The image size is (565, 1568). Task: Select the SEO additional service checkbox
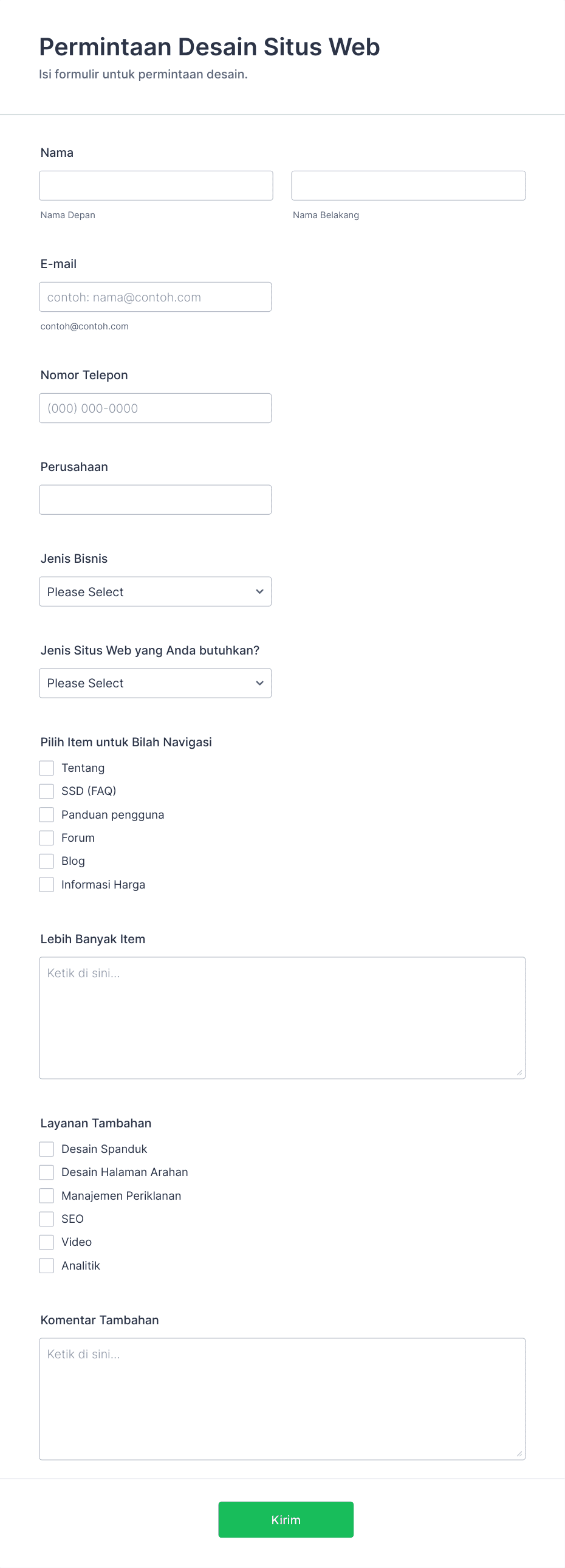[x=46, y=1219]
